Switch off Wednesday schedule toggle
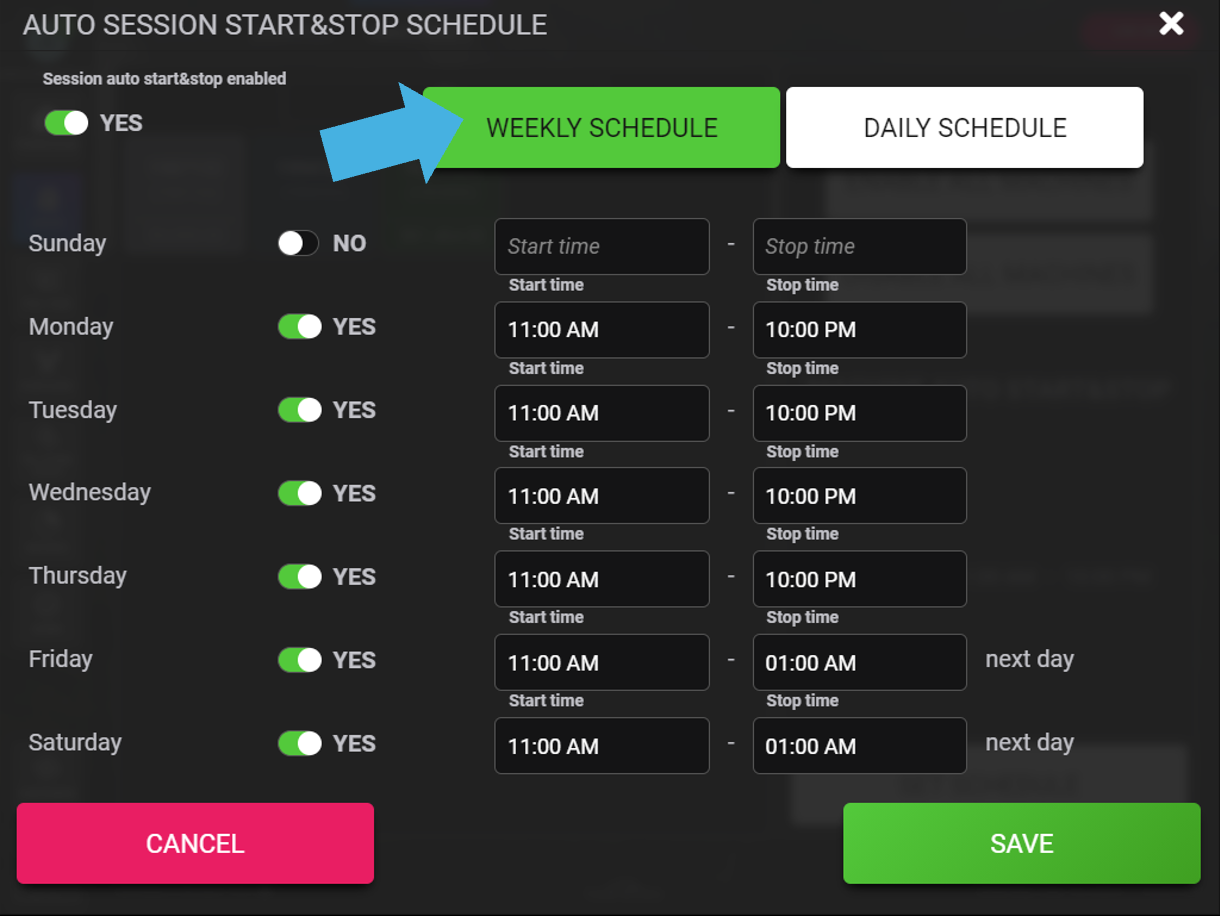Image resolution: width=1220 pixels, height=916 pixels. tap(299, 493)
